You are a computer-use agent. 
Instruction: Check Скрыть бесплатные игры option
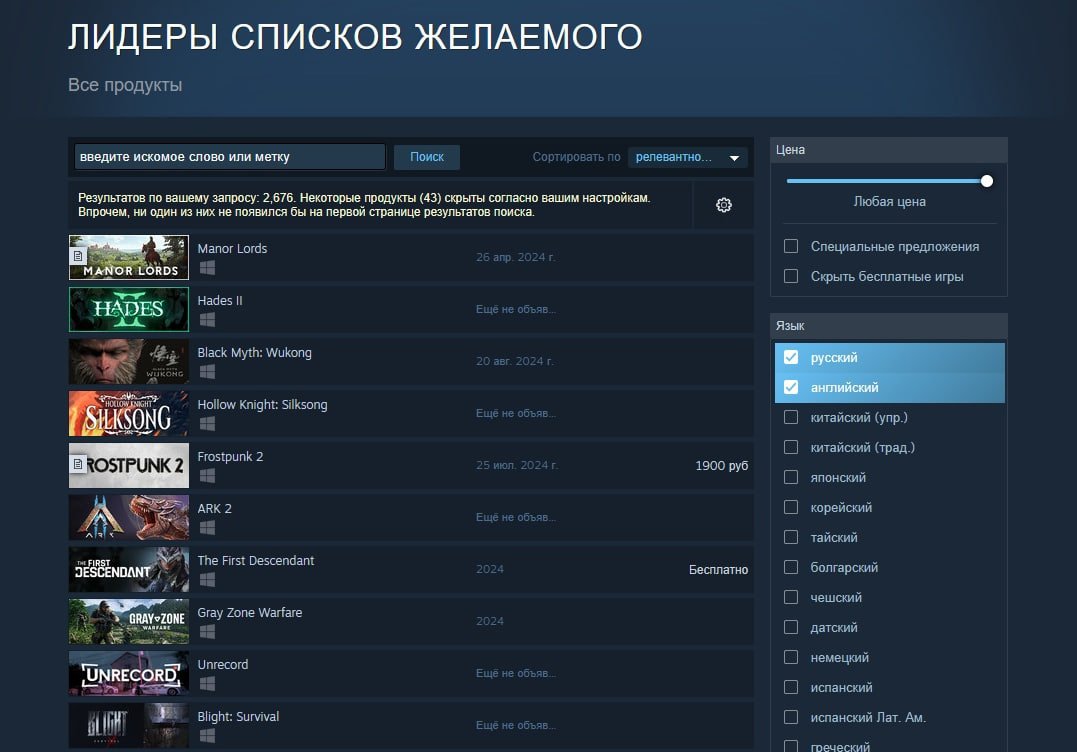[x=791, y=277]
